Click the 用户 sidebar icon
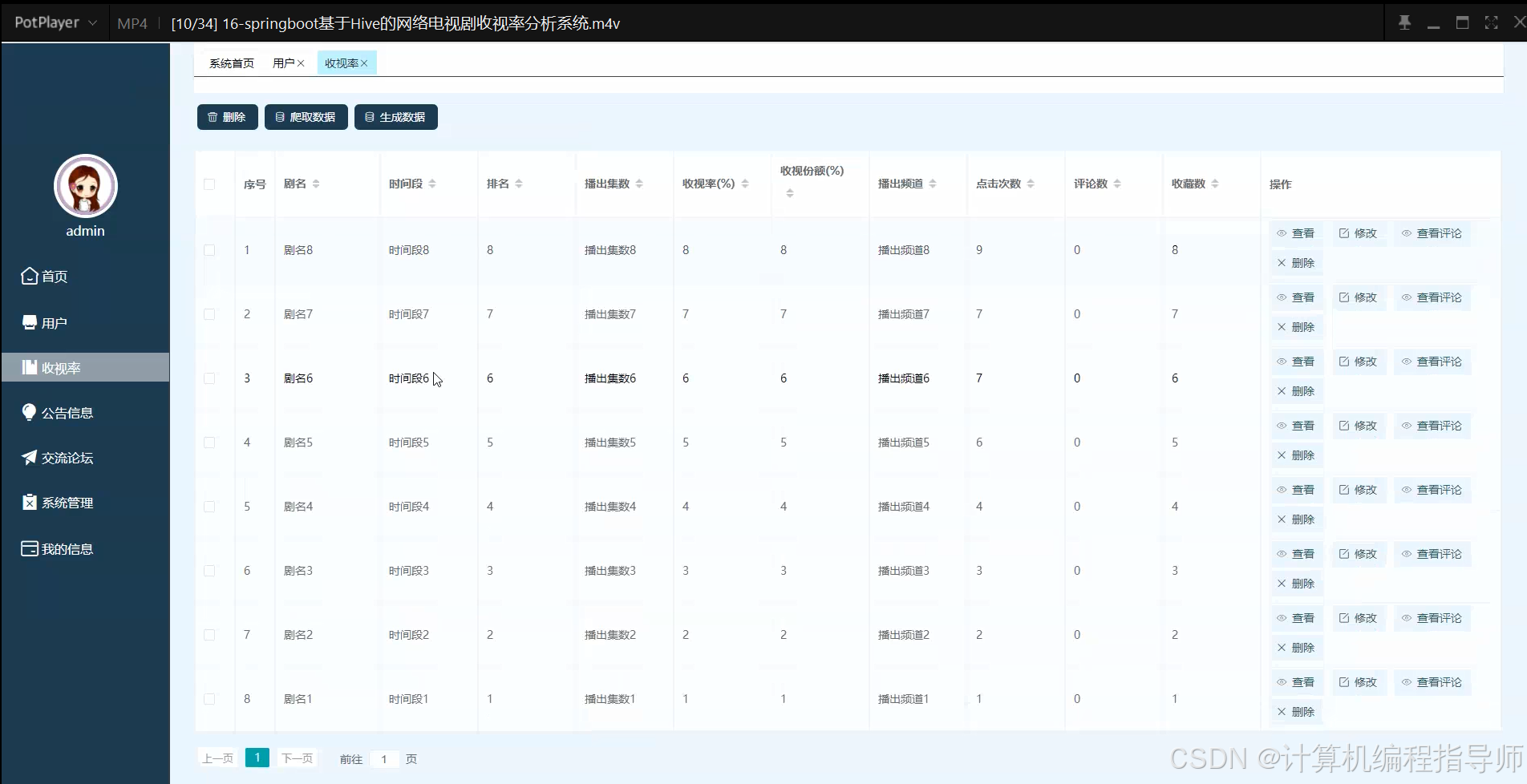The image size is (1527, 784). [29, 322]
